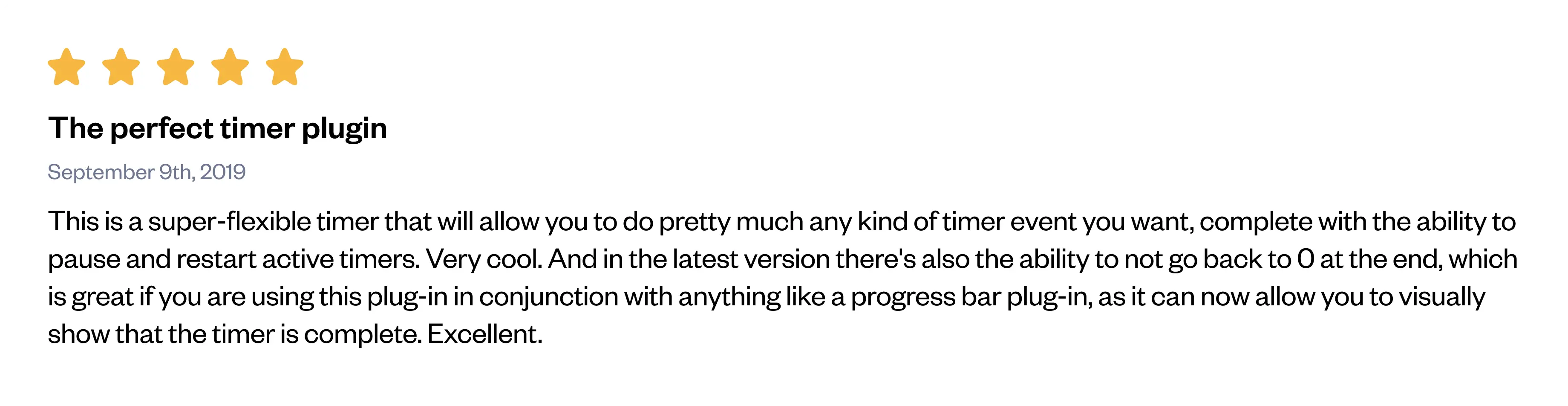Screen dimensions: 1568x406
Task: Click the review date September 9th, 2019
Action: click(x=147, y=172)
